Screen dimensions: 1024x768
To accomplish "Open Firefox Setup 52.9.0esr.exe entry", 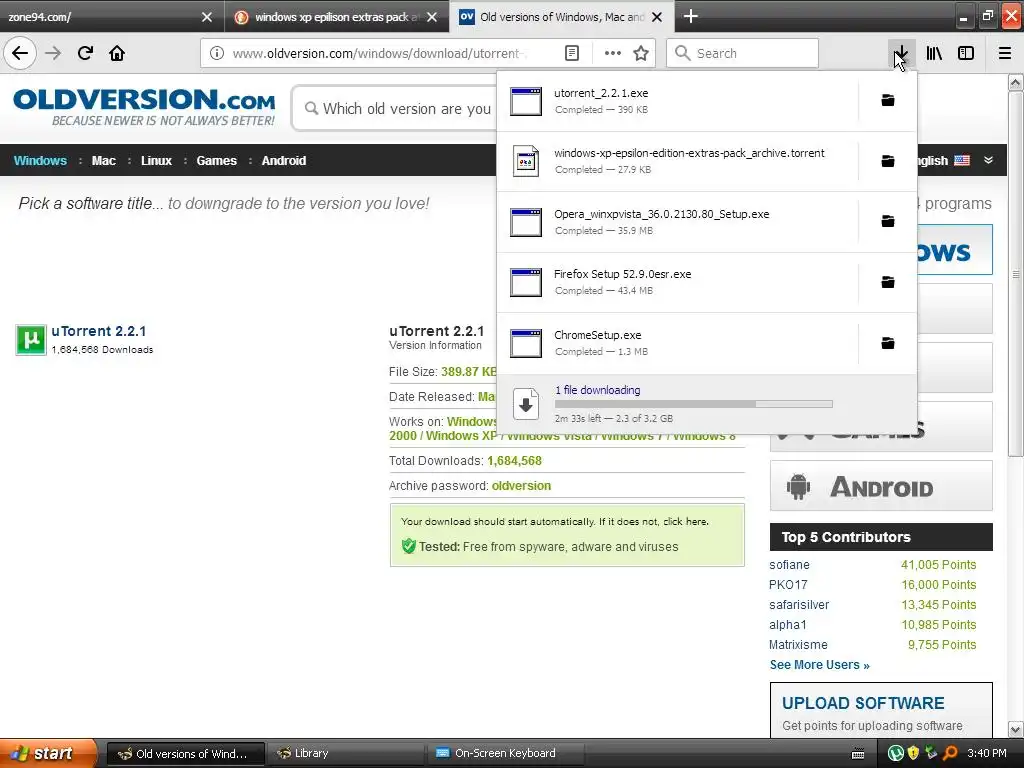I will point(678,282).
